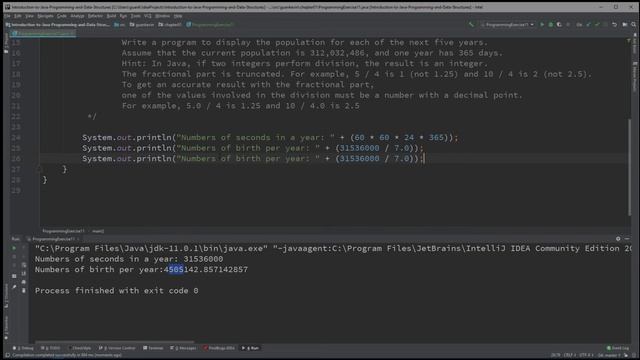
Task: Open the CheckStyle tool window tab
Action: click(x=80, y=348)
